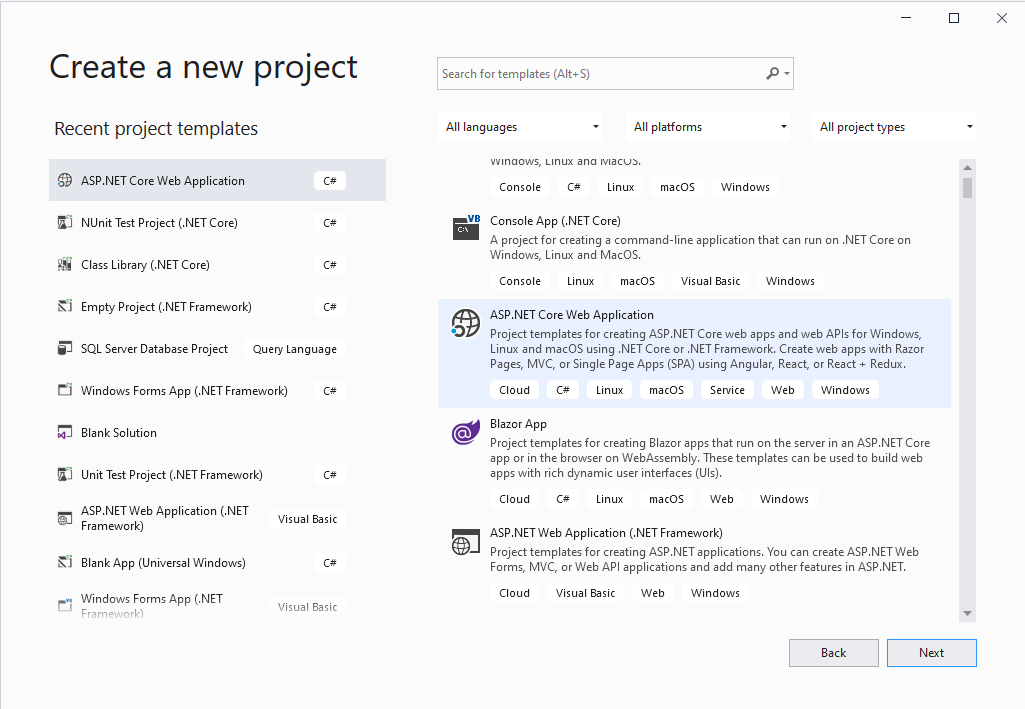Click the search magnifier icon

pos(774,73)
